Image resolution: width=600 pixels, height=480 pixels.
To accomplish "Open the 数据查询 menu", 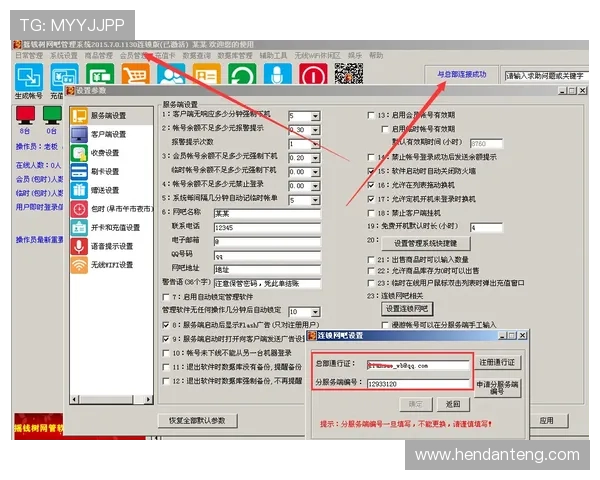I will (x=197, y=56).
